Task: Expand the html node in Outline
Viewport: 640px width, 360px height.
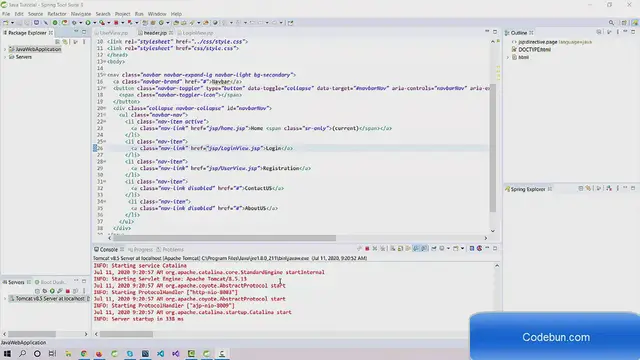Action: pyautogui.click(x=508, y=58)
